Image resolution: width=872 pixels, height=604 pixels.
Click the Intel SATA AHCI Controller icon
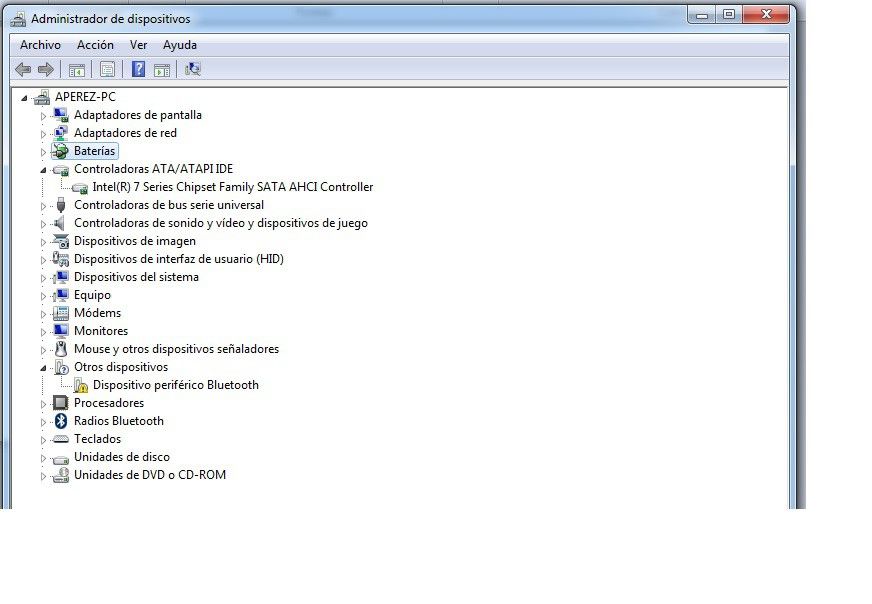80,188
